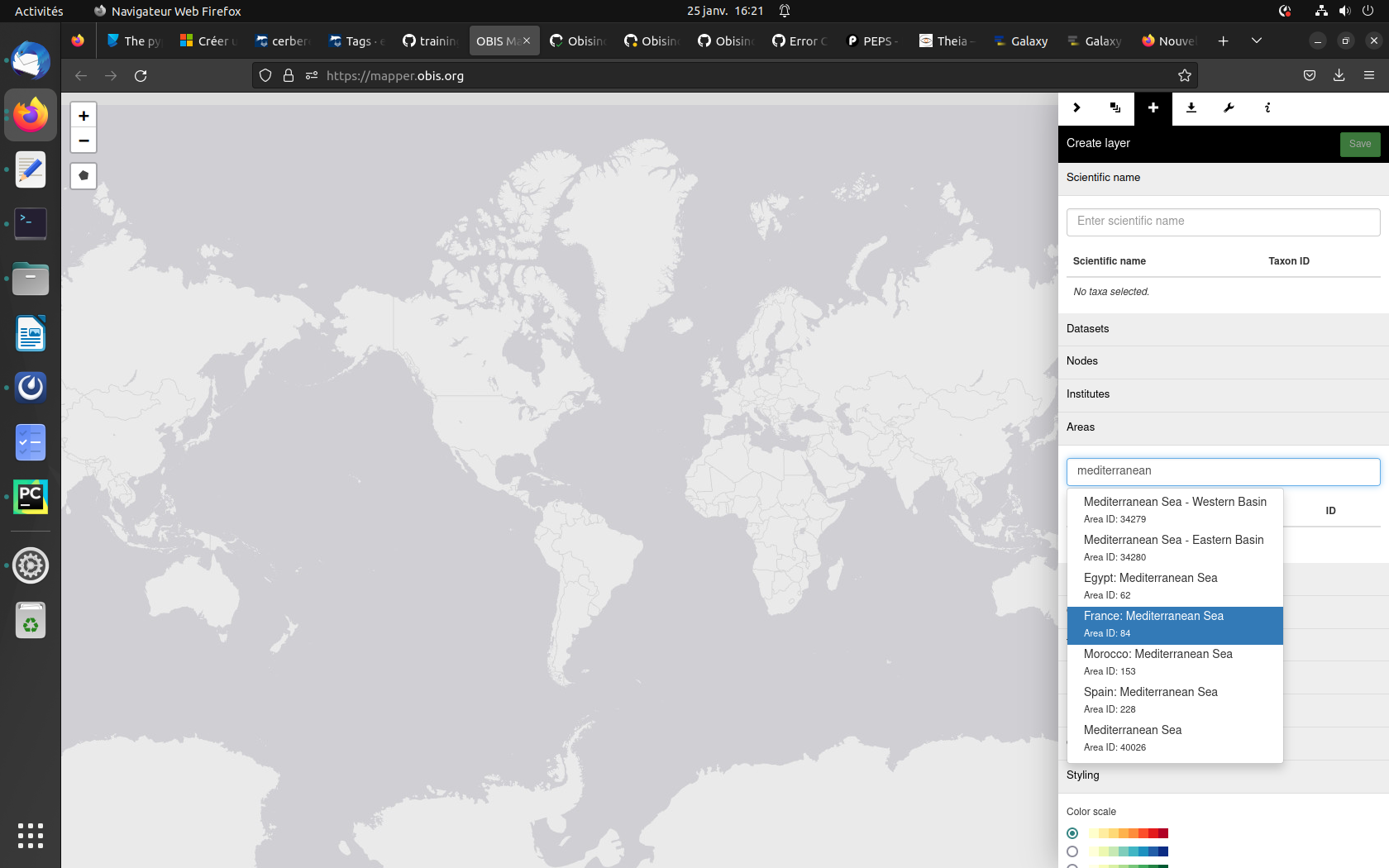Collapse the Areas section
Screen dimensions: 1389x868
coord(1224,427)
